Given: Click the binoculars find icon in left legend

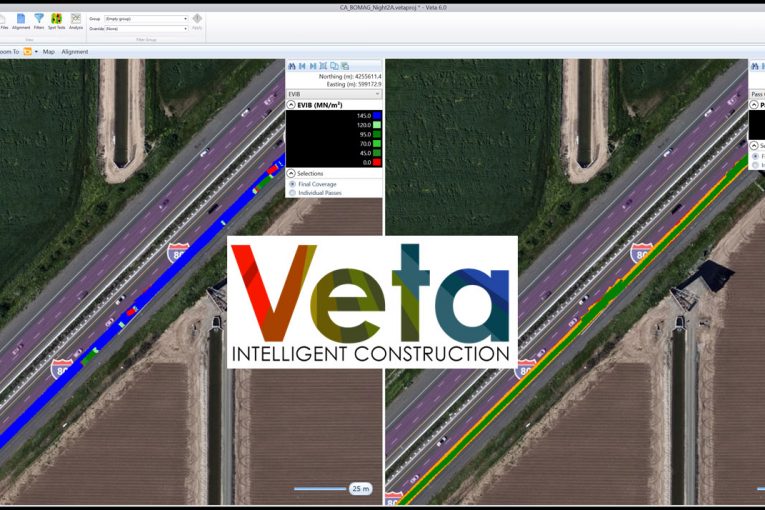Looking at the screenshot, I should 291,65.
